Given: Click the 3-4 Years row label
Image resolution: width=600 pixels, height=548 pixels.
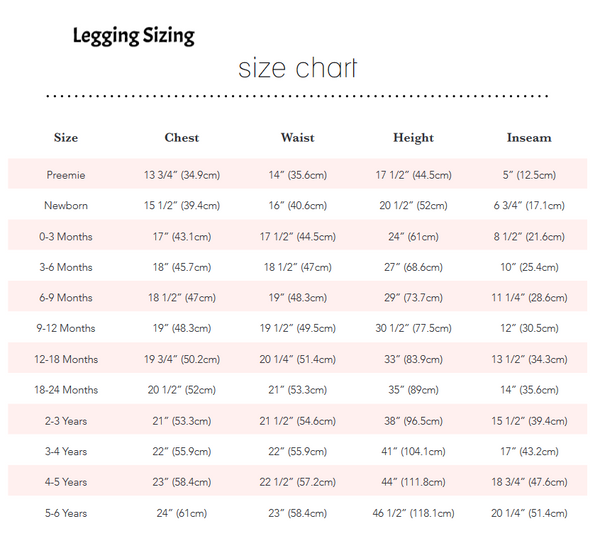Looking at the screenshot, I should tap(66, 452).
